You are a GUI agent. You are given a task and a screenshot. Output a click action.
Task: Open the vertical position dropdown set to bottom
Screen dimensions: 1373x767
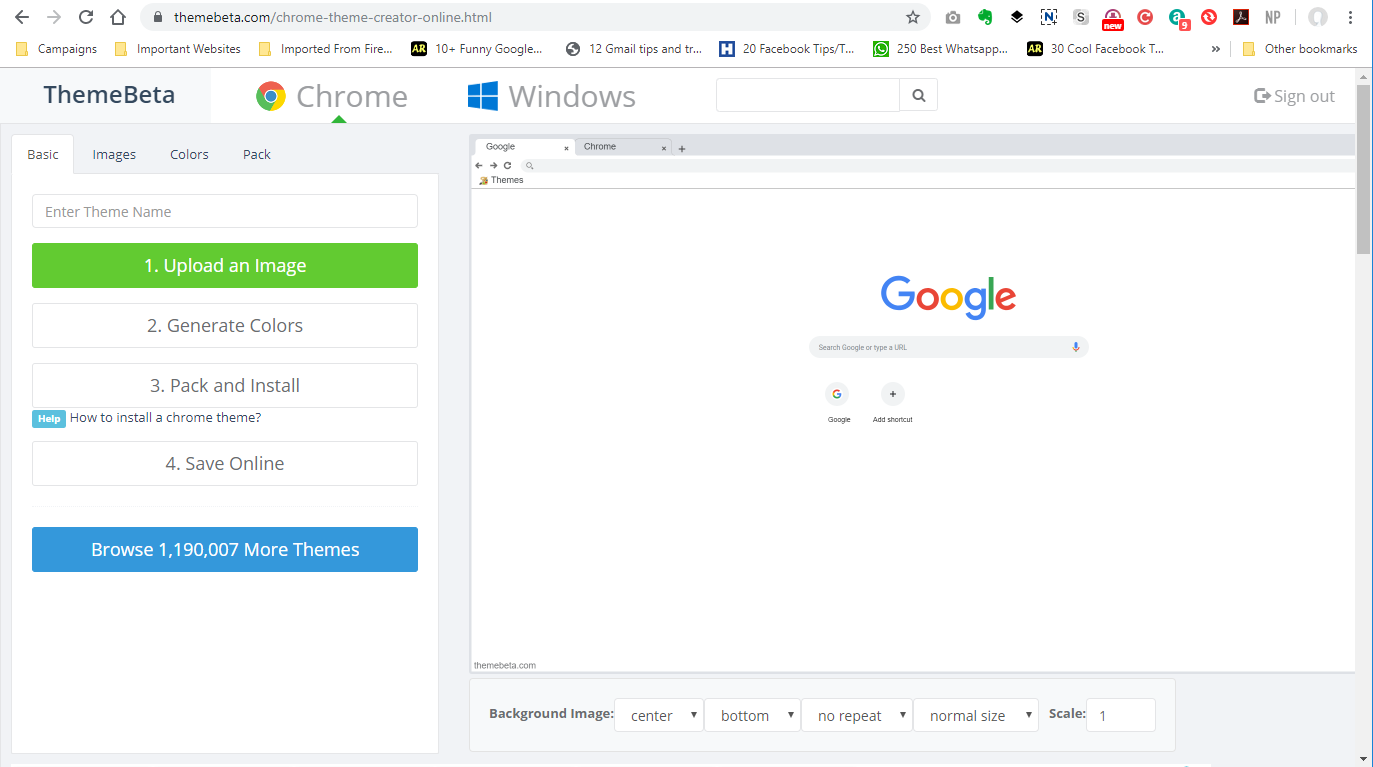click(752, 715)
